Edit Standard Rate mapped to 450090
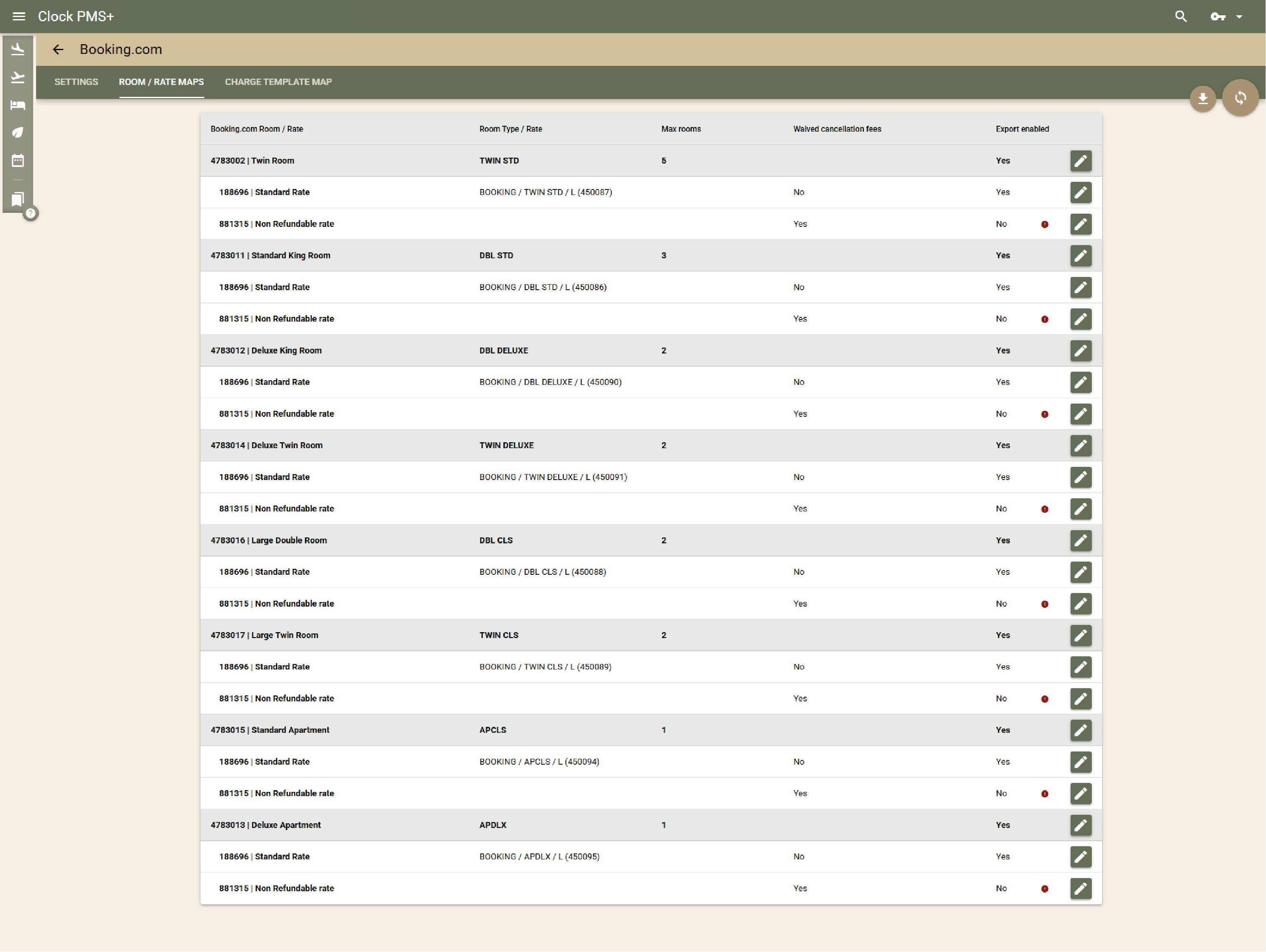 pyautogui.click(x=1081, y=382)
